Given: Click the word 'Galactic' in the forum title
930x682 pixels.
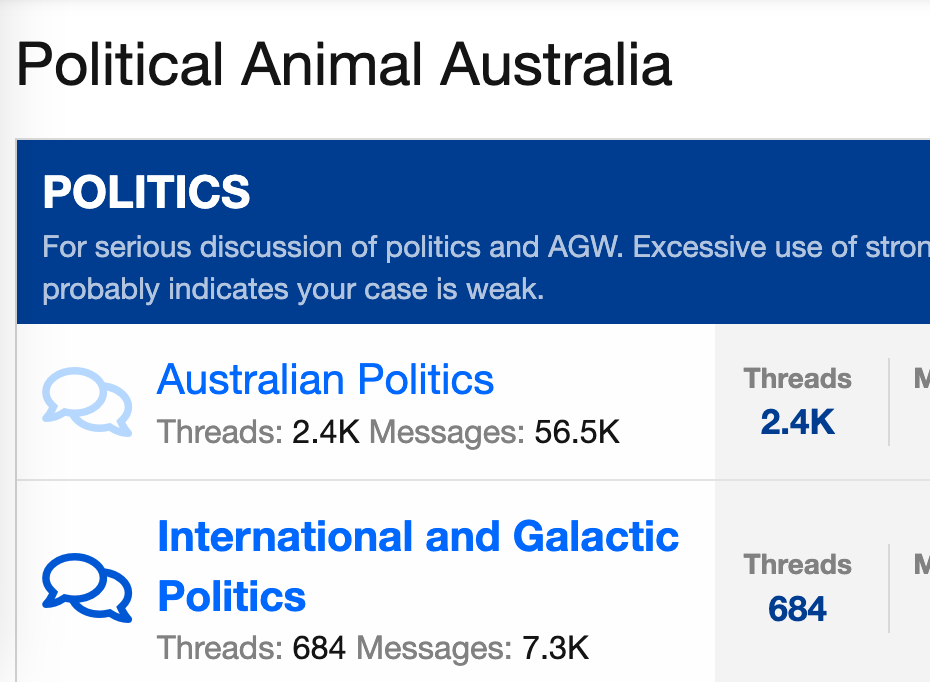Looking at the screenshot, I should tap(596, 537).
